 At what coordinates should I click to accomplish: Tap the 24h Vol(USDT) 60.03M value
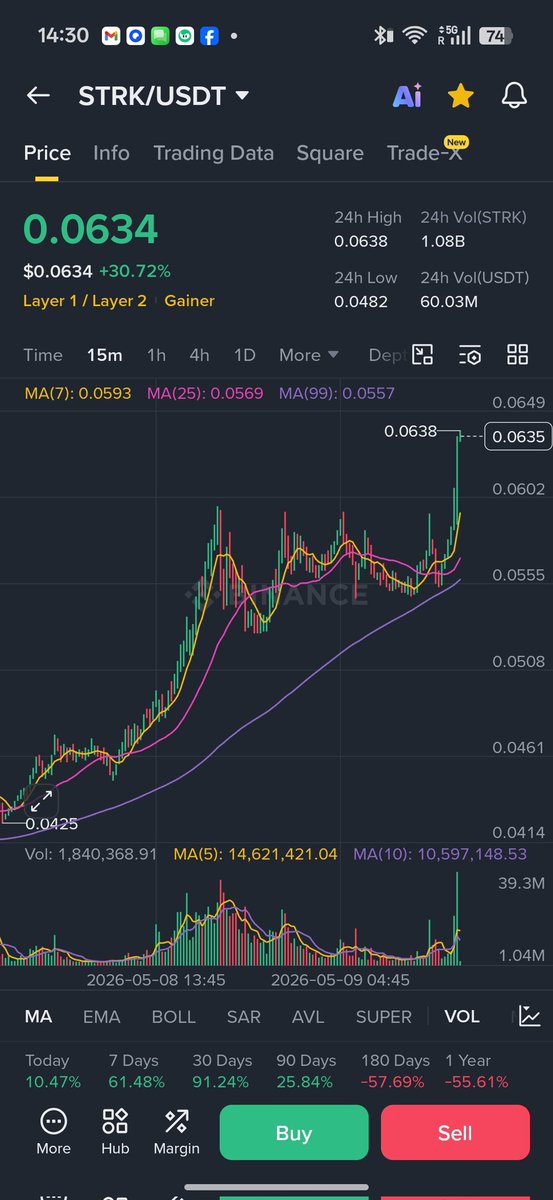(448, 301)
